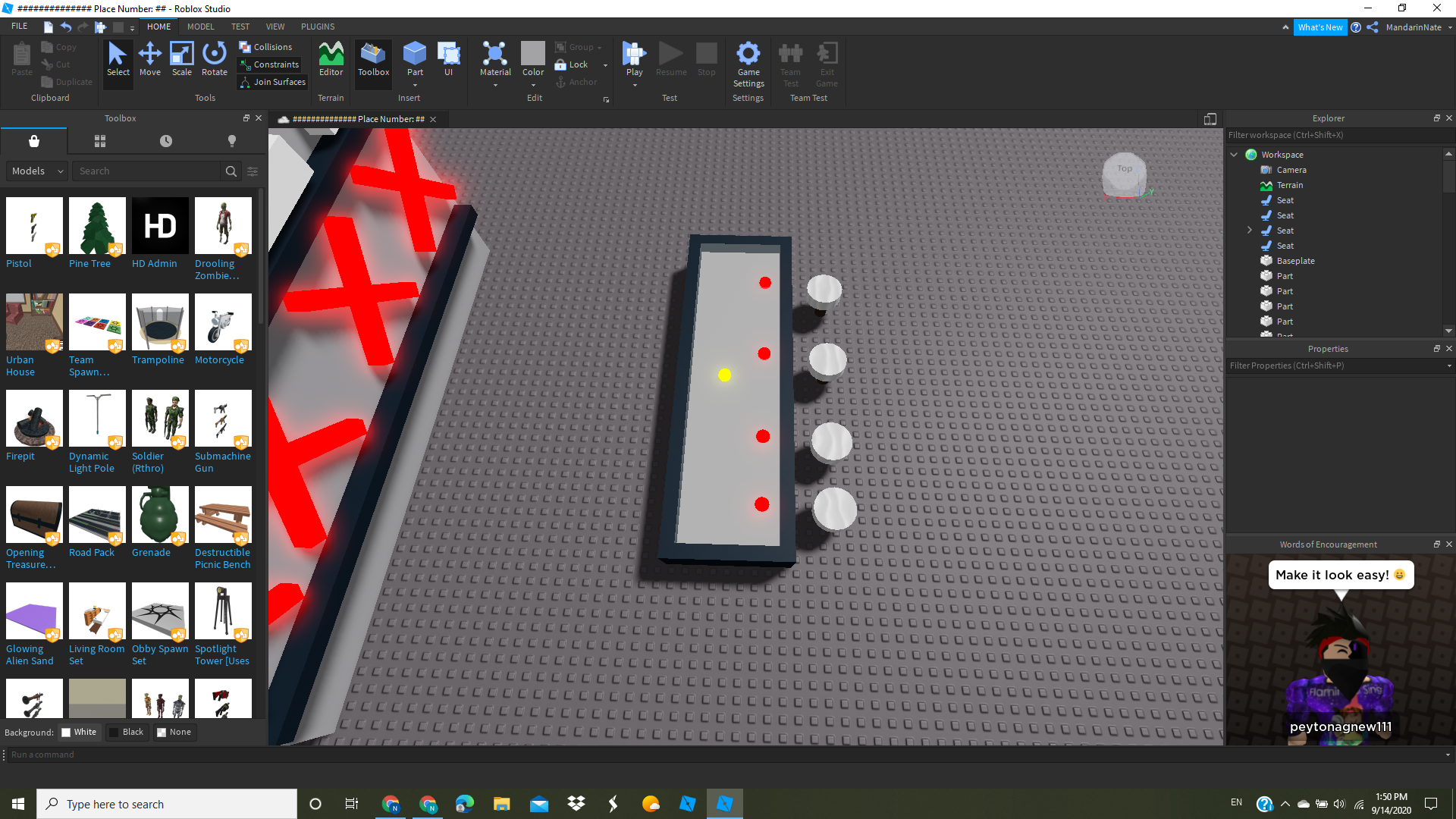This screenshot has width=1456, height=819.
Task: Select the Move tool
Action: point(150,59)
